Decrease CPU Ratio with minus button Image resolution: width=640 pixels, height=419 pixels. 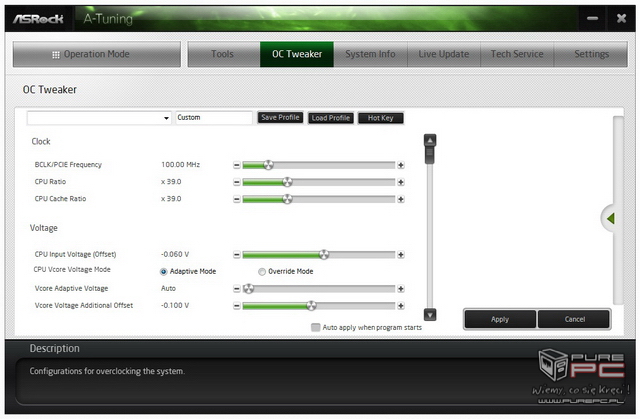(237, 182)
